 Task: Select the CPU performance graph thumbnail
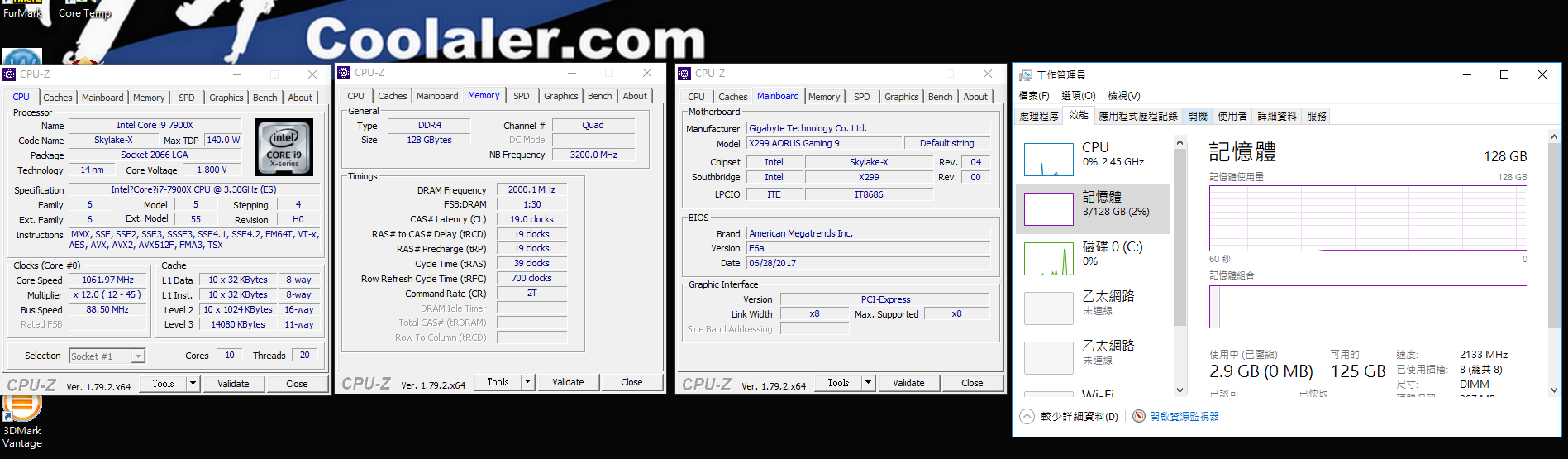[1048, 160]
